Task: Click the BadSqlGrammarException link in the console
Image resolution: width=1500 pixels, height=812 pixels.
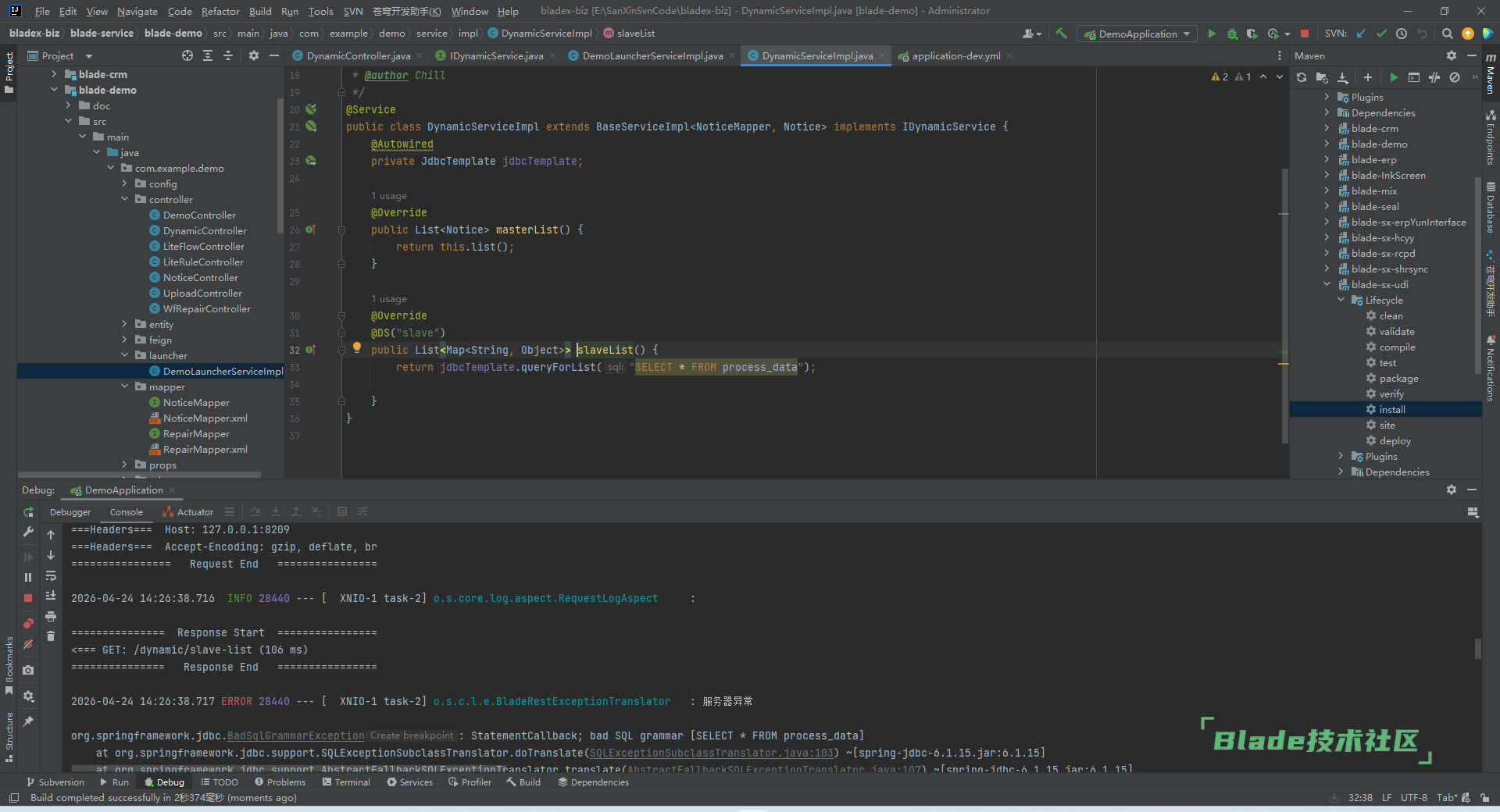Action: click(295, 735)
